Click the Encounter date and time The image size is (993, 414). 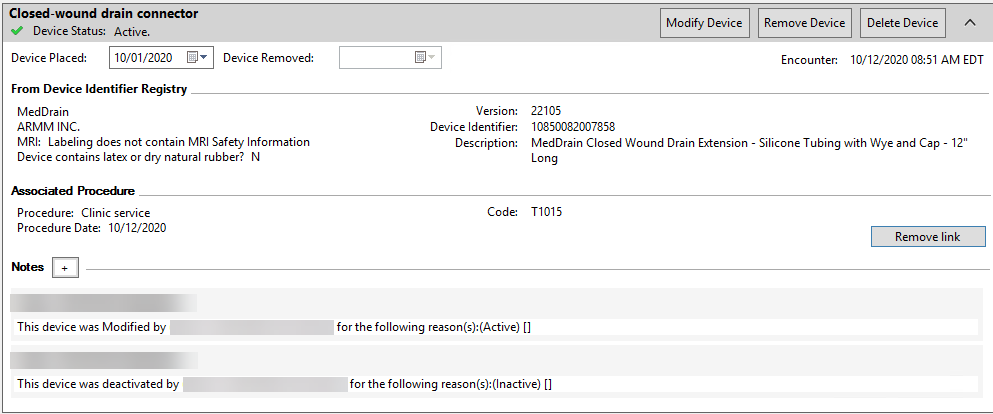pyautogui.click(x=916, y=60)
